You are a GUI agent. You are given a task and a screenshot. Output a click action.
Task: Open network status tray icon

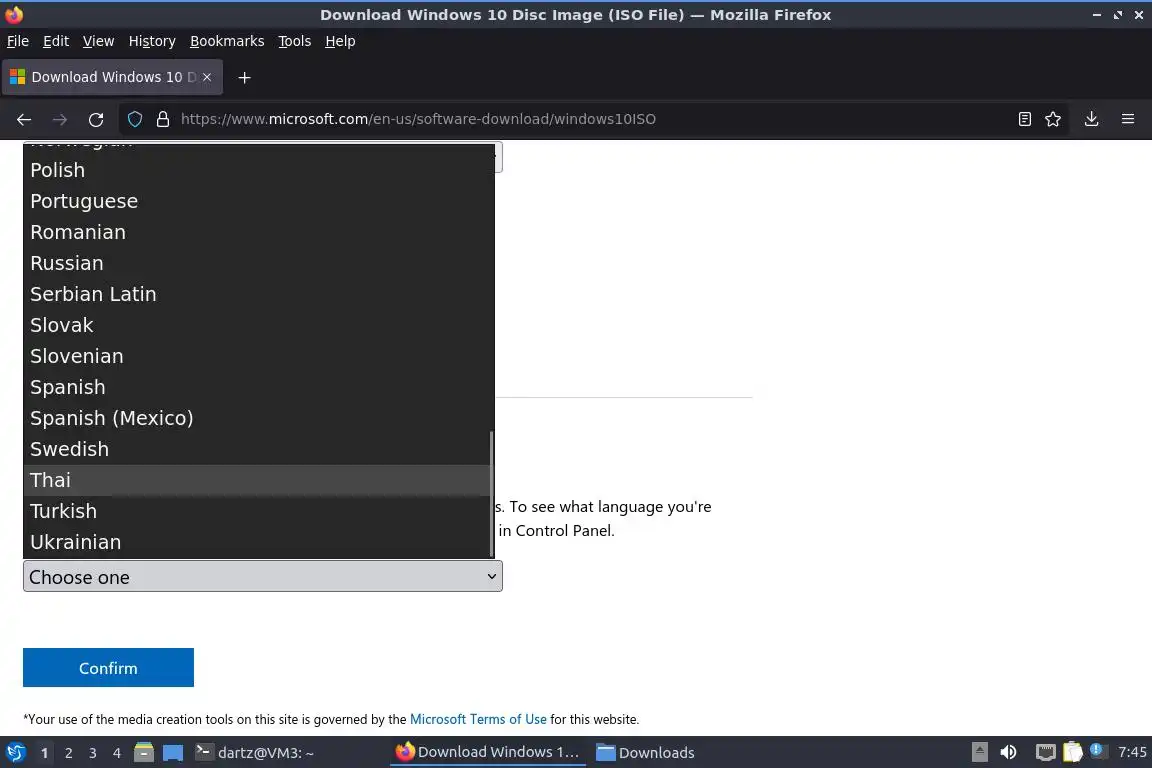coord(1045,752)
